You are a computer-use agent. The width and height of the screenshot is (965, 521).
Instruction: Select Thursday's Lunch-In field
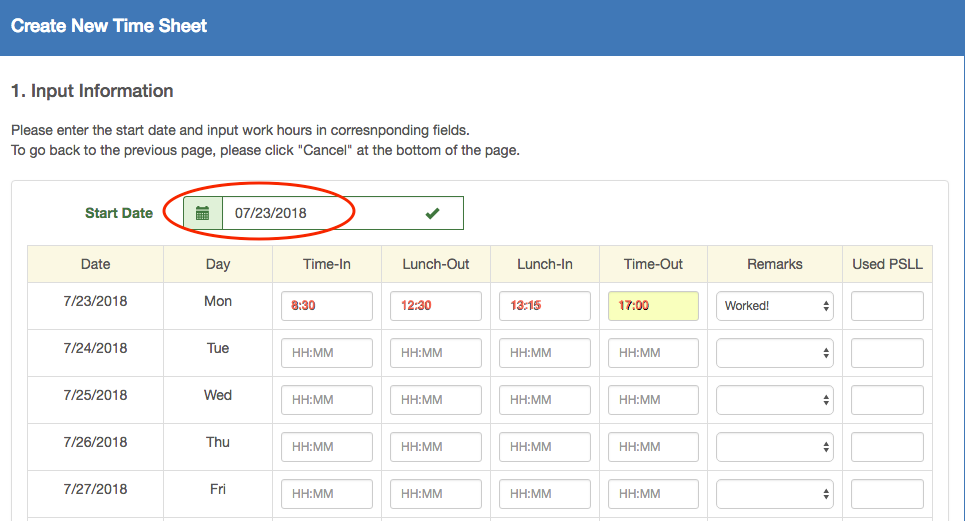545,447
